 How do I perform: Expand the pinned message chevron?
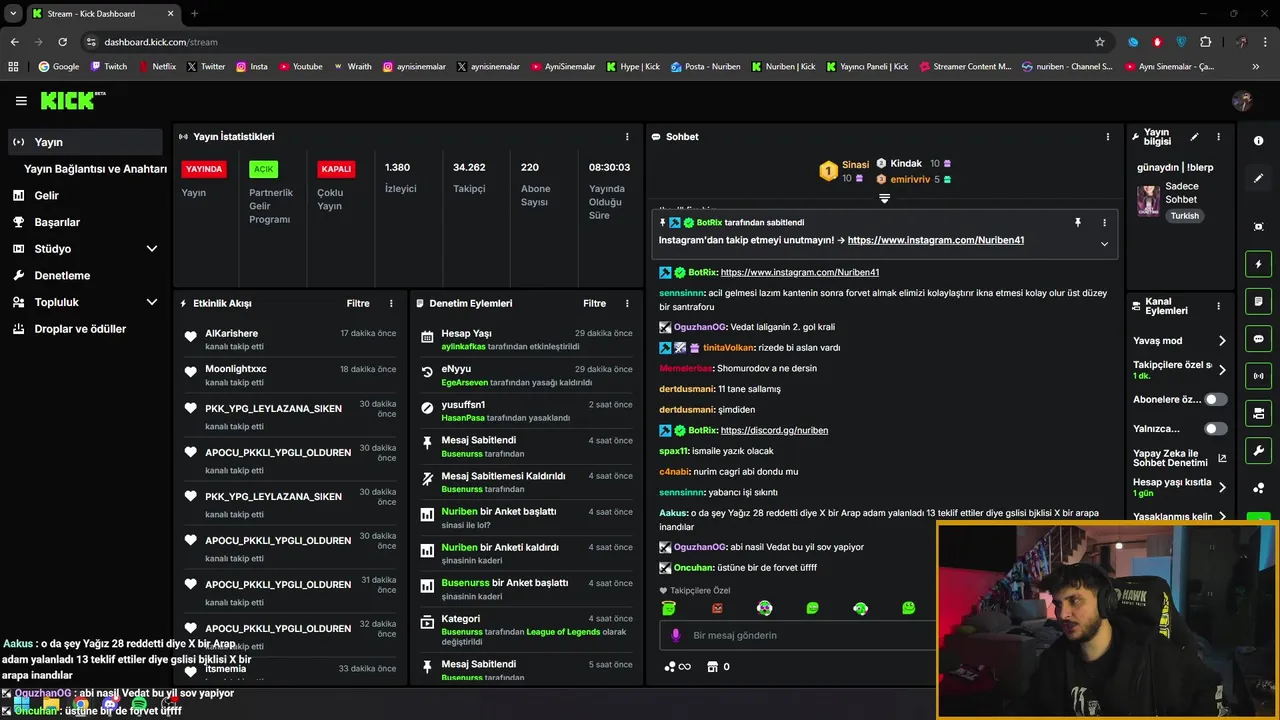coord(1104,243)
